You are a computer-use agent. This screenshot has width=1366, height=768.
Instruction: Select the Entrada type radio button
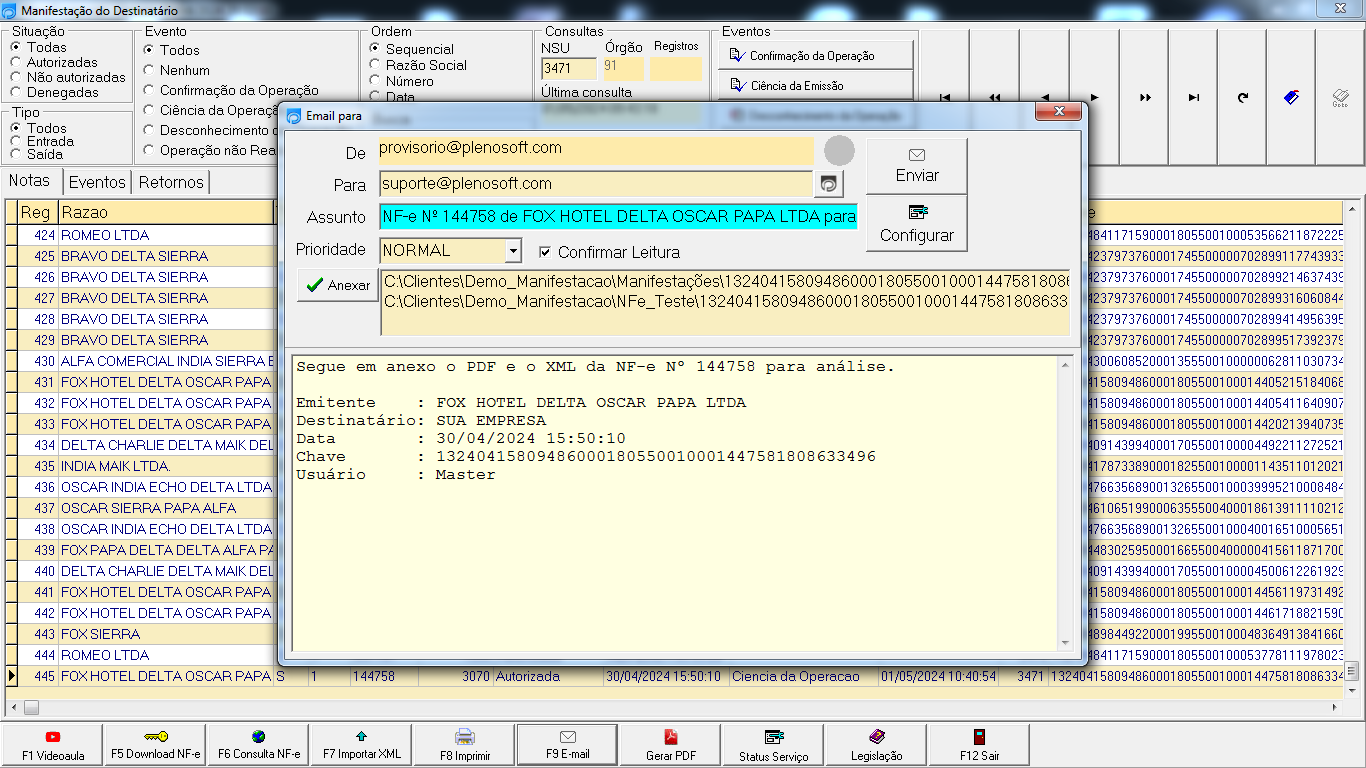(15, 141)
